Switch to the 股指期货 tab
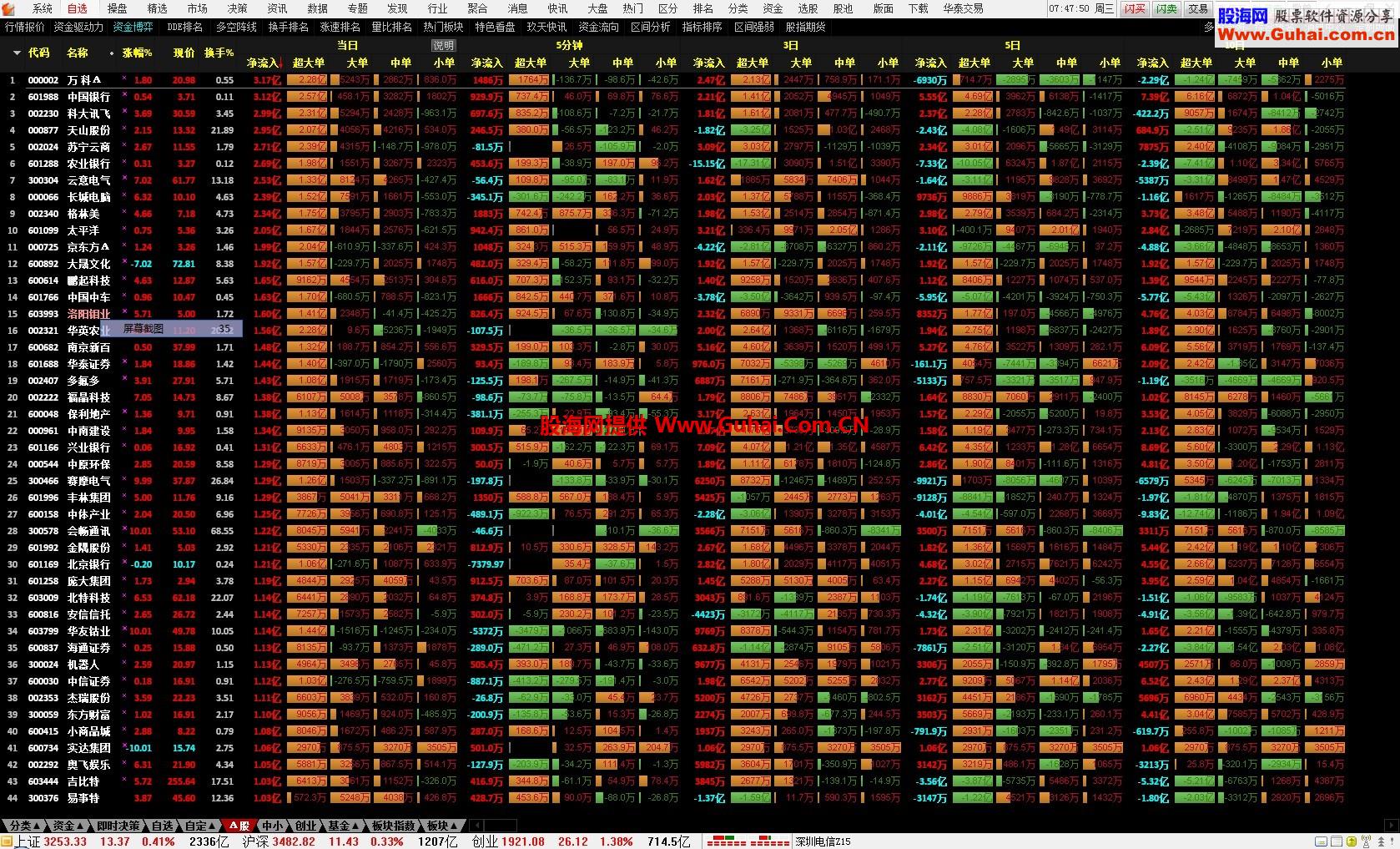The height and width of the screenshot is (849, 1400). 806,27
